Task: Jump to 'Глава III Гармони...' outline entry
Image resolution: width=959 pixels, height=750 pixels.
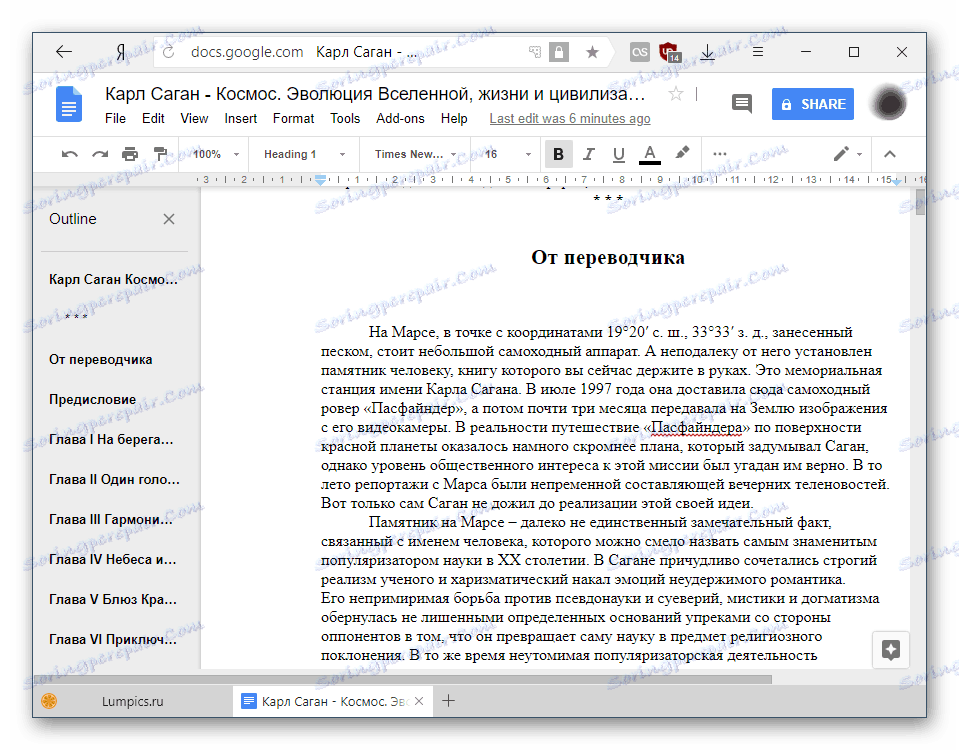Action: (x=111, y=519)
